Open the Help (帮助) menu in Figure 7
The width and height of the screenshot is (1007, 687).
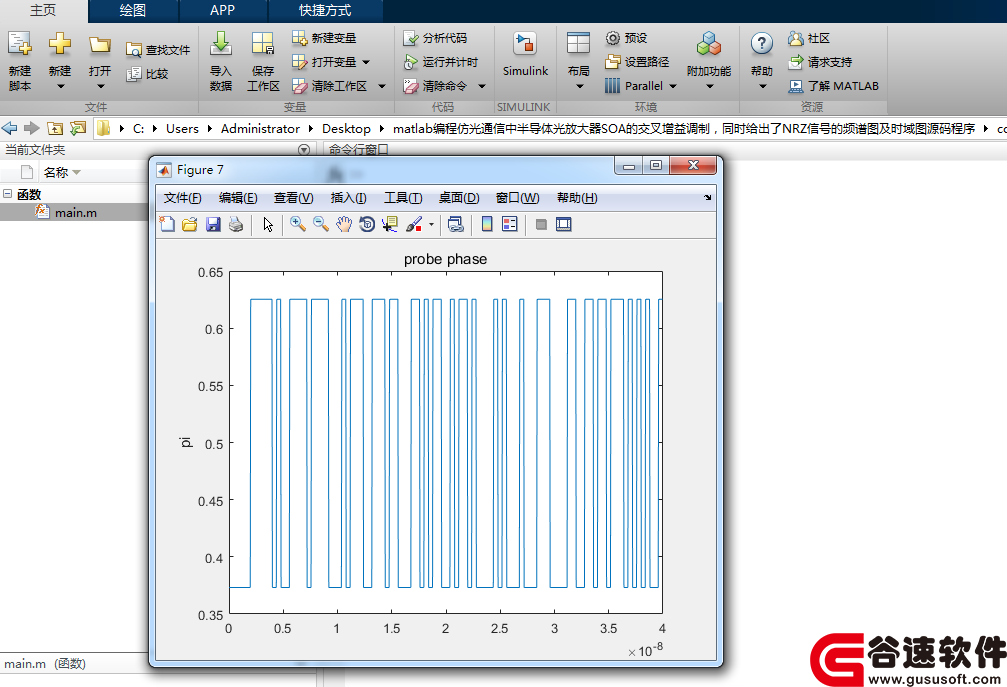(x=577, y=198)
